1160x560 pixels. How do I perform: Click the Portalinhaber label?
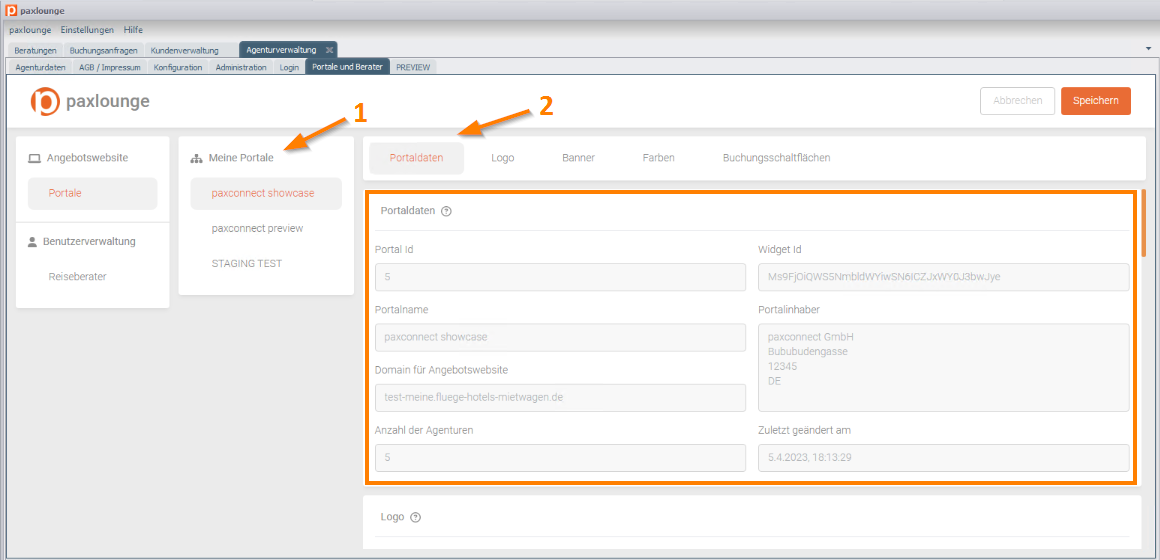[x=789, y=309]
